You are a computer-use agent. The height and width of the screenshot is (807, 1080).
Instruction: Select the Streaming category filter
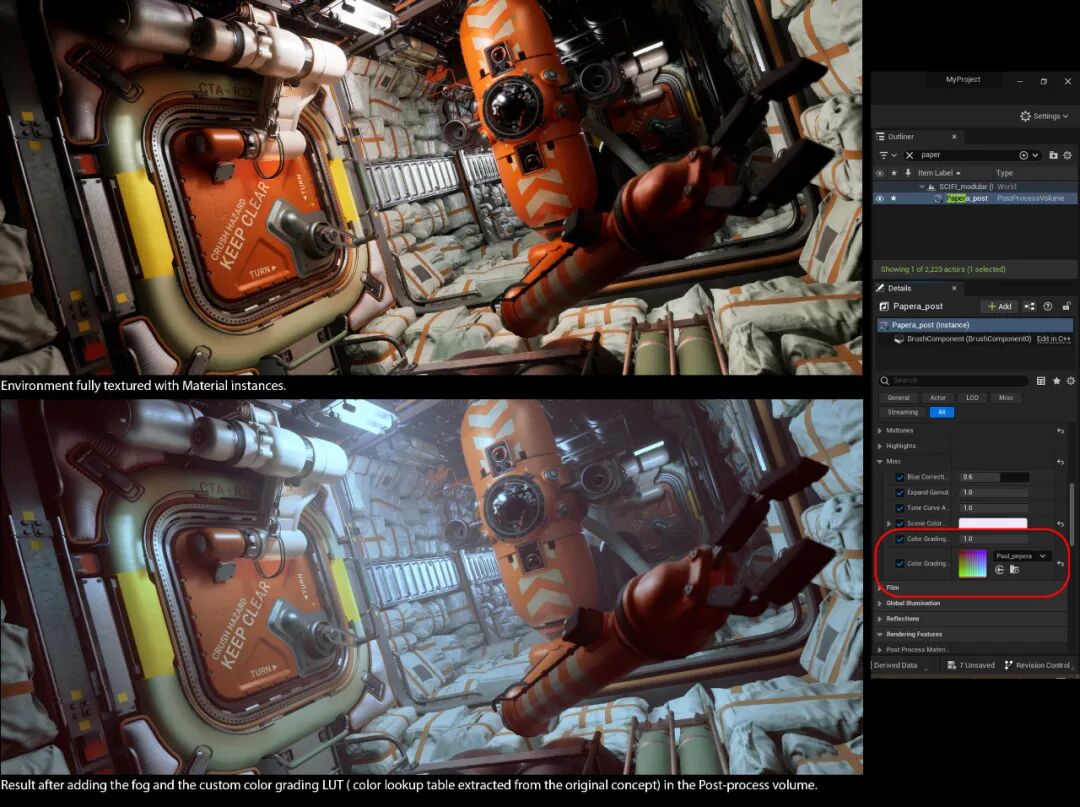point(902,412)
